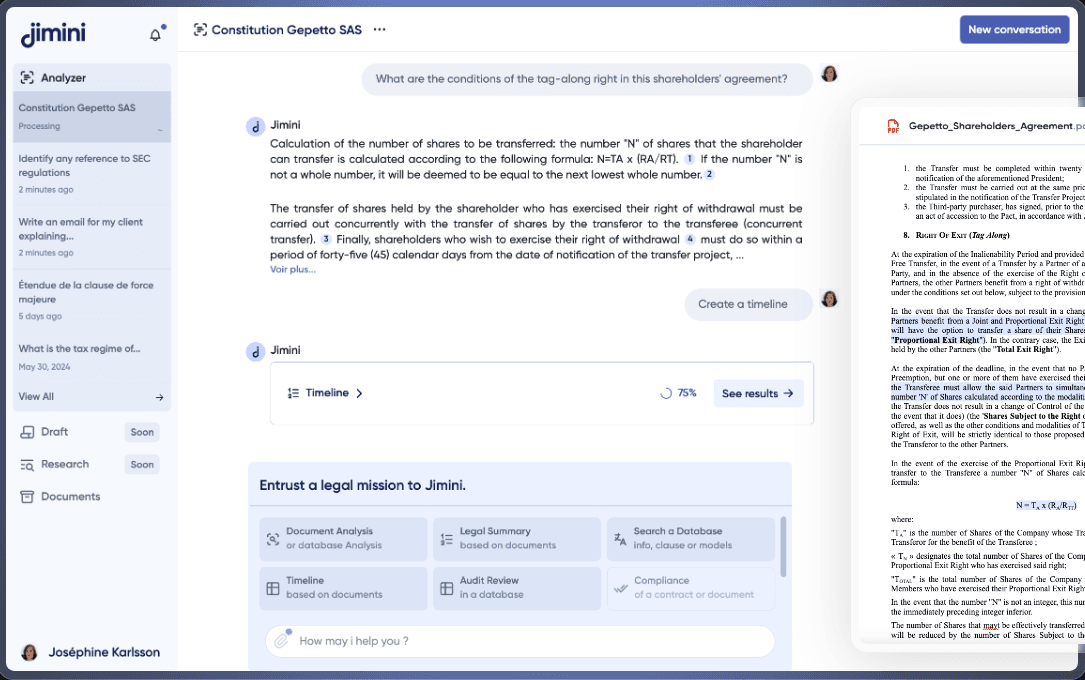Screen dimensions: 1085x680
Task: Choose the Compliance mission card
Action: (691, 589)
